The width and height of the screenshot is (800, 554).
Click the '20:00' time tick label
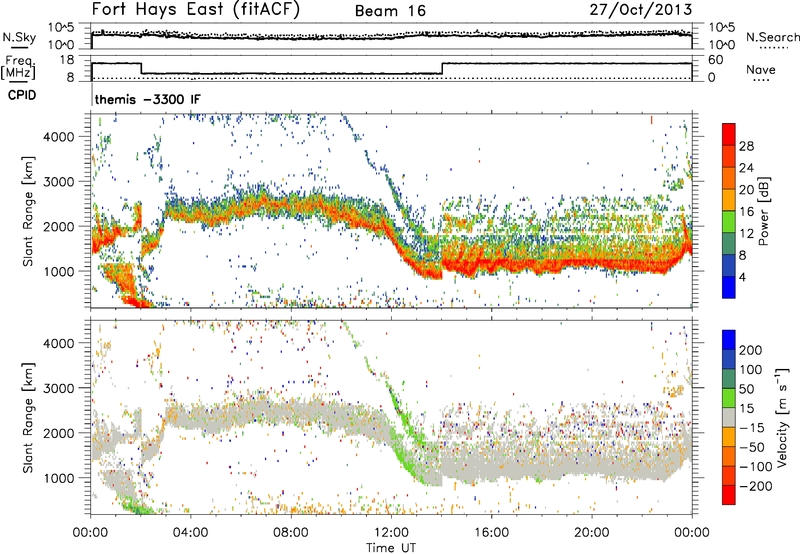(592, 533)
